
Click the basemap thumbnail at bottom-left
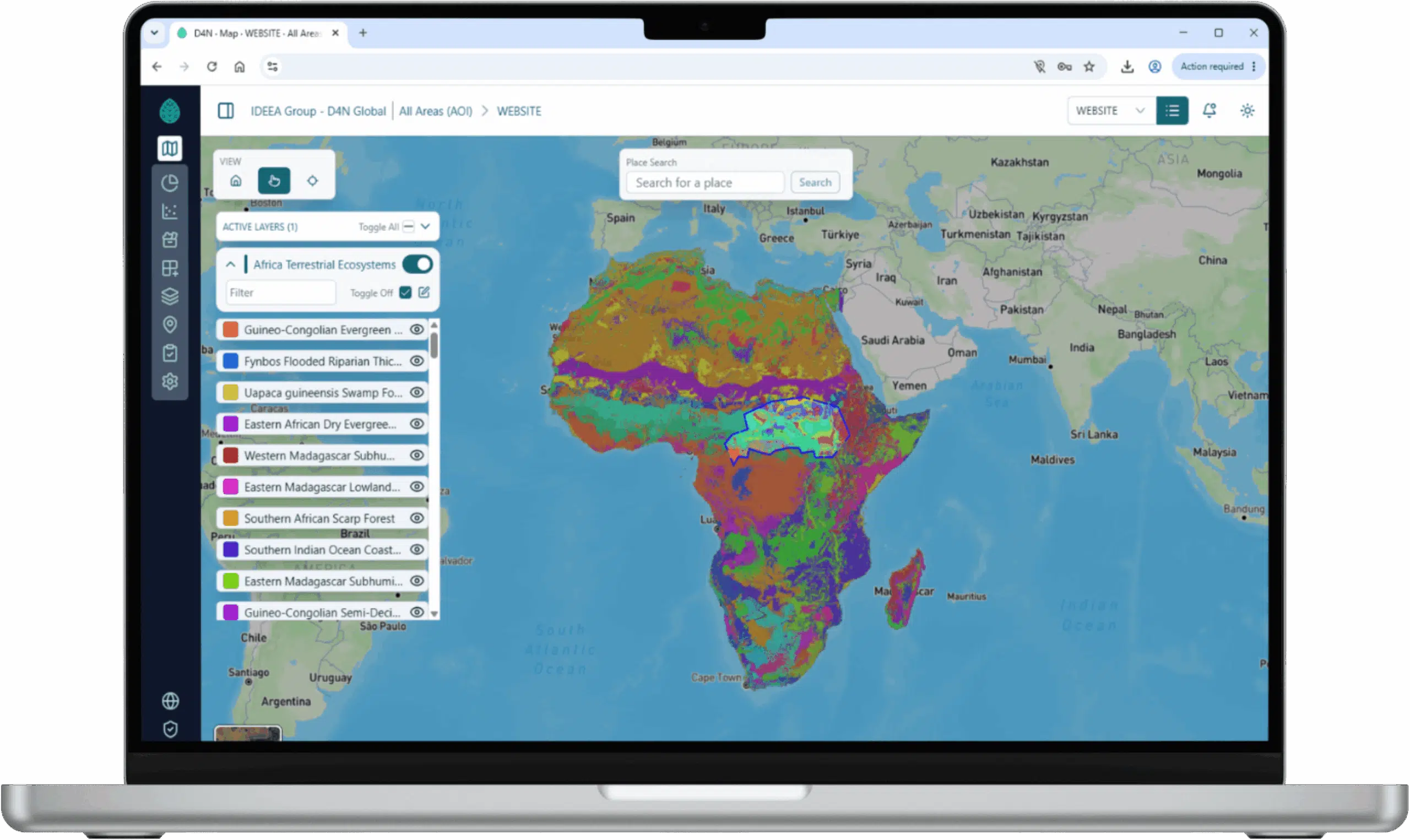coord(248,734)
